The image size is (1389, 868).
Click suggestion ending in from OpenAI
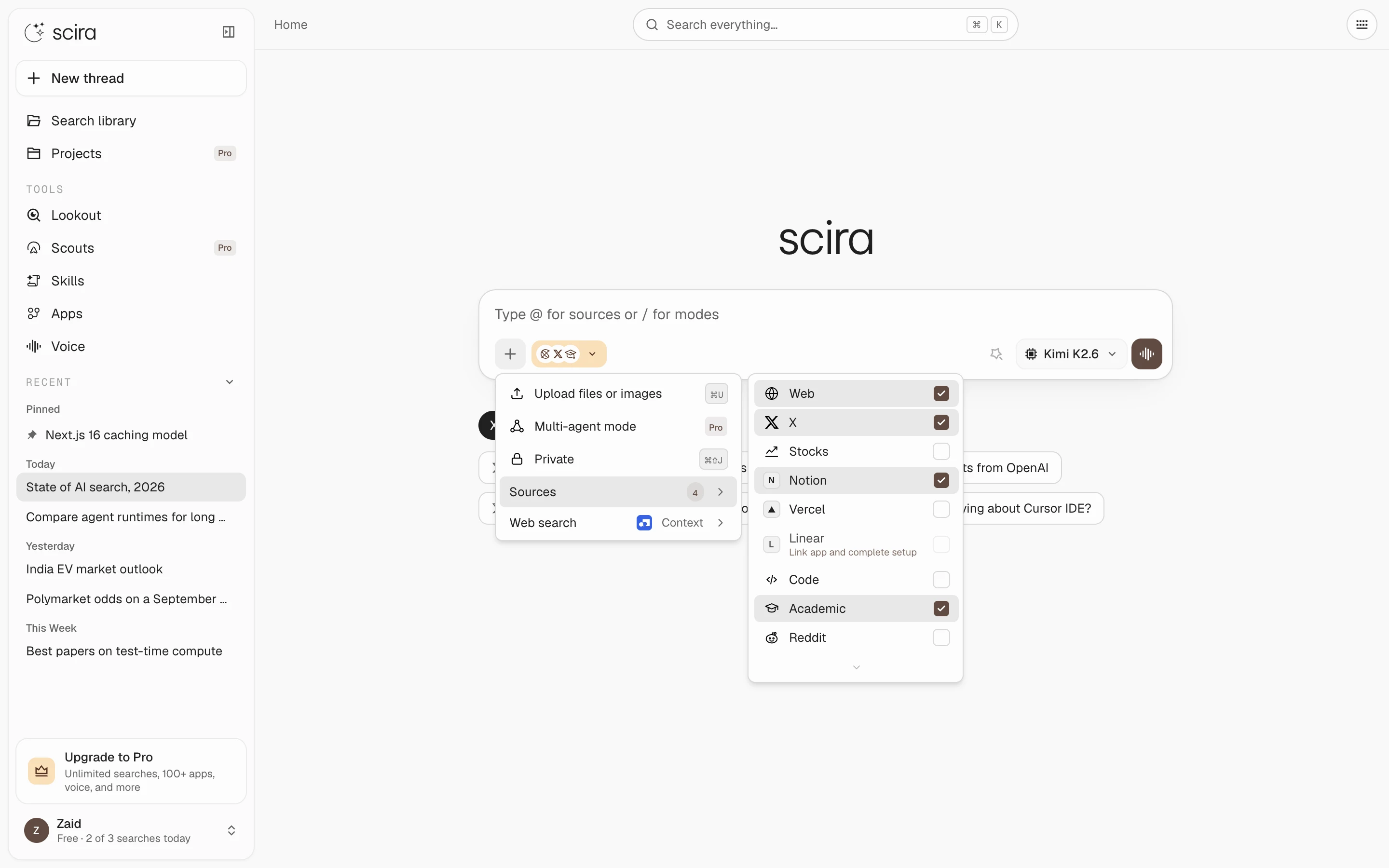(x=1012, y=468)
